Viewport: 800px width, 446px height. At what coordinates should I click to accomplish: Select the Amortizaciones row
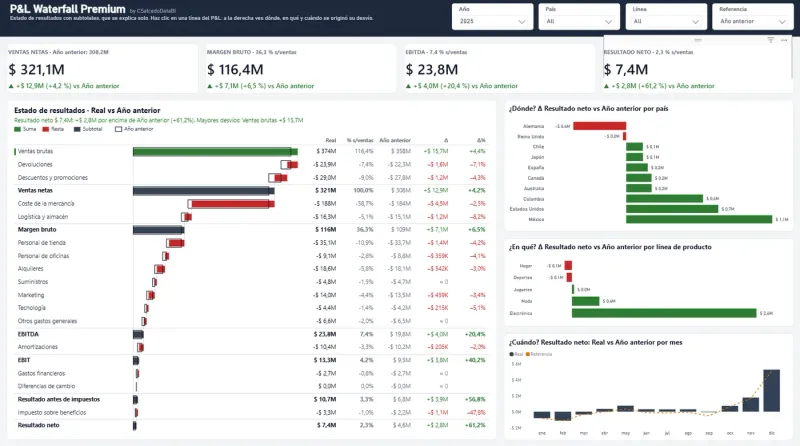(x=250, y=347)
